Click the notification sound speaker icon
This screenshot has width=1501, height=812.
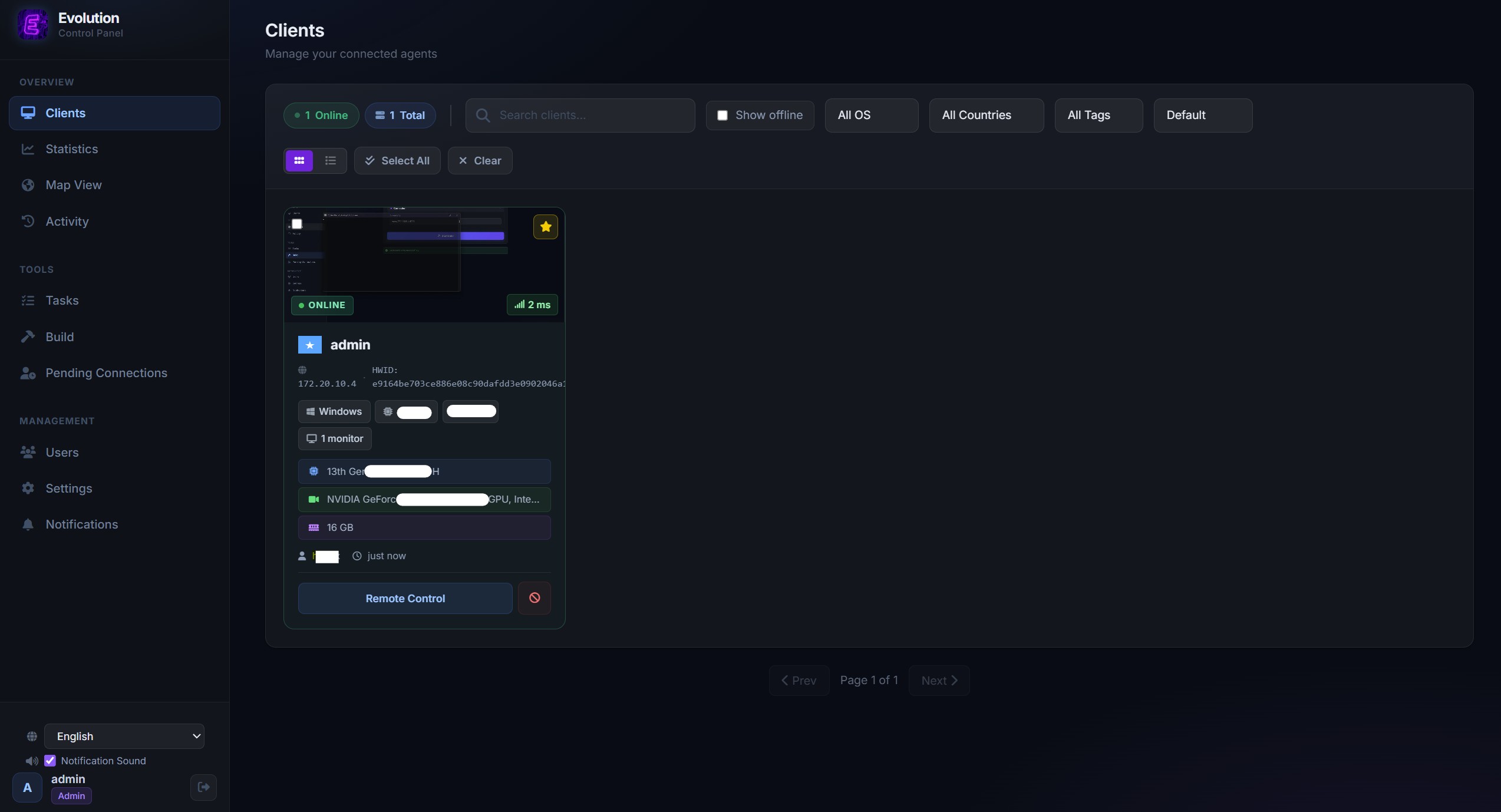(x=32, y=761)
